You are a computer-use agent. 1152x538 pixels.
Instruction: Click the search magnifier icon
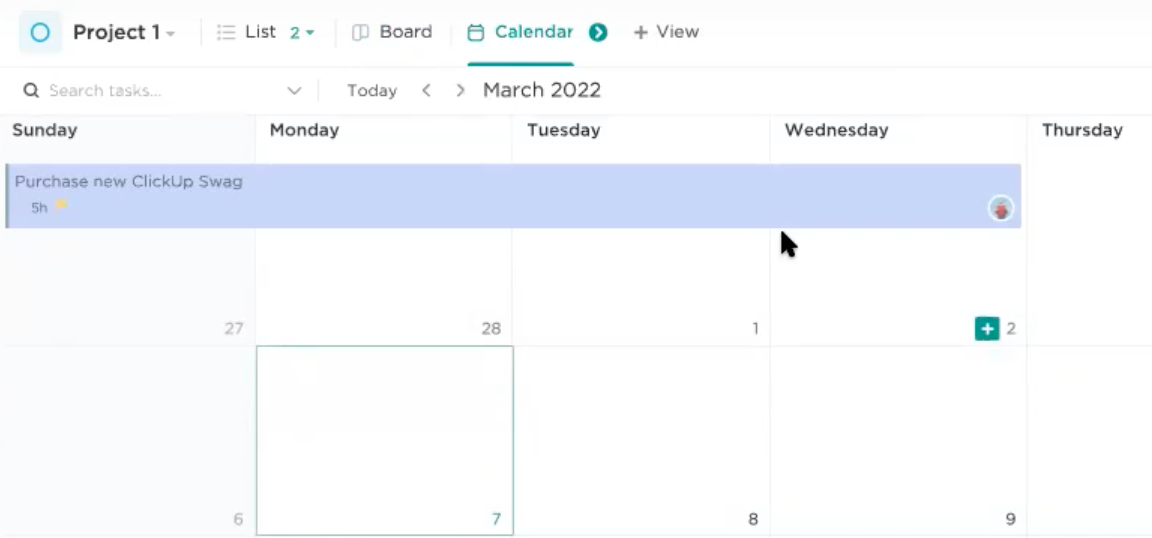pos(31,90)
